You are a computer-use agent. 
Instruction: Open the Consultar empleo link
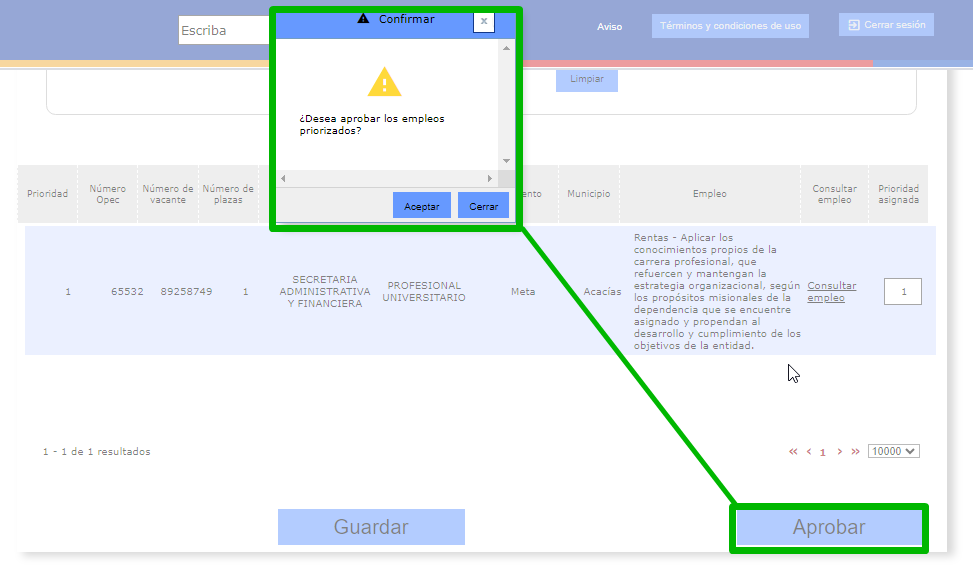[x=831, y=292]
